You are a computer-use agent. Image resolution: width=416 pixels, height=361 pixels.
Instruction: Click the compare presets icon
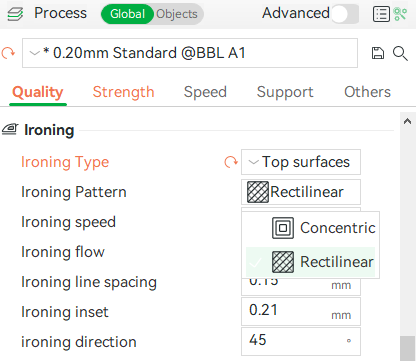point(400,14)
